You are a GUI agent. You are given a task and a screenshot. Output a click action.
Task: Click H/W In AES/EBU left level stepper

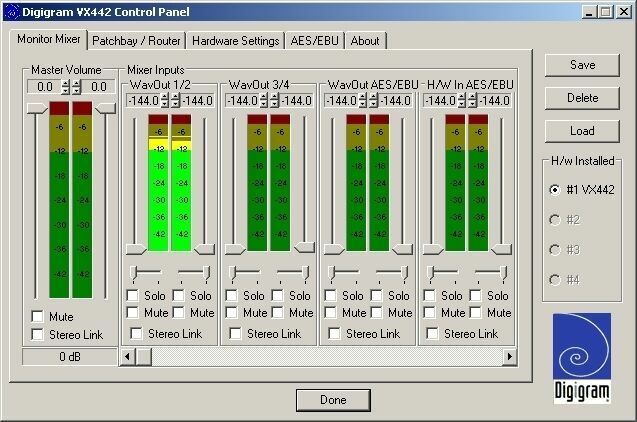(x=462, y=100)
